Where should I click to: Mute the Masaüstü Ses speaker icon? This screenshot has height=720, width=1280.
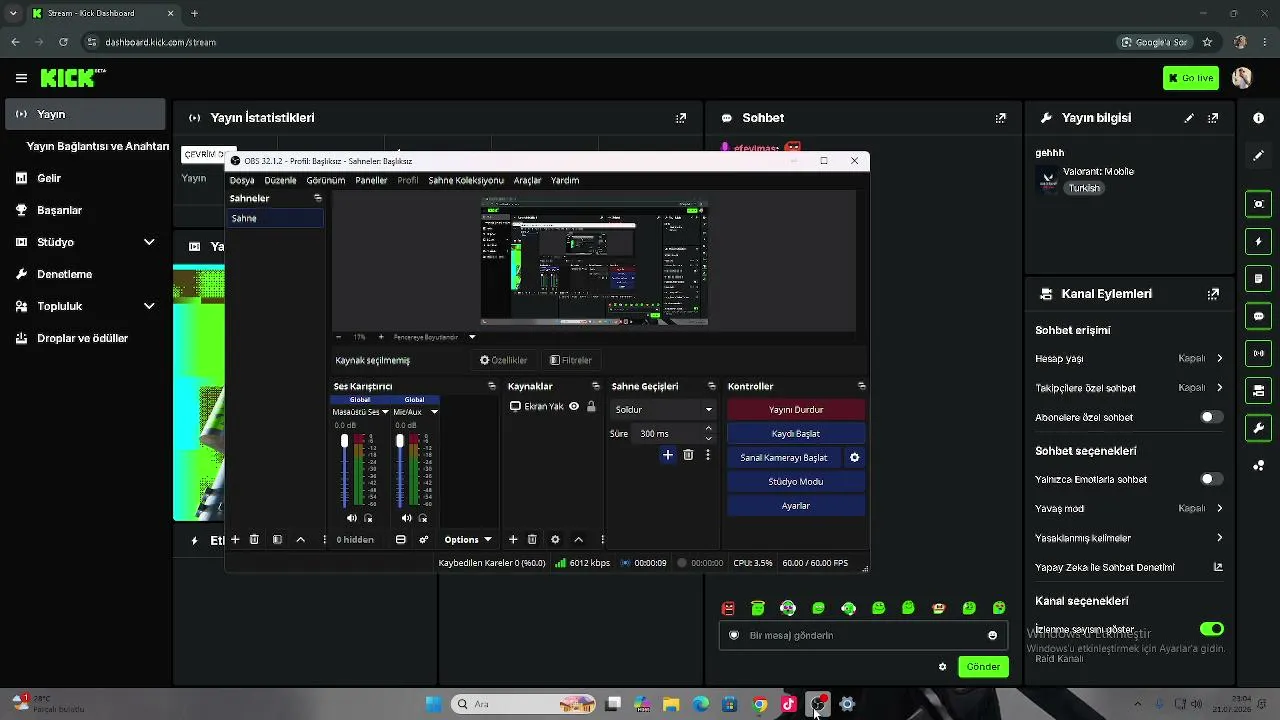pos(351,518)
